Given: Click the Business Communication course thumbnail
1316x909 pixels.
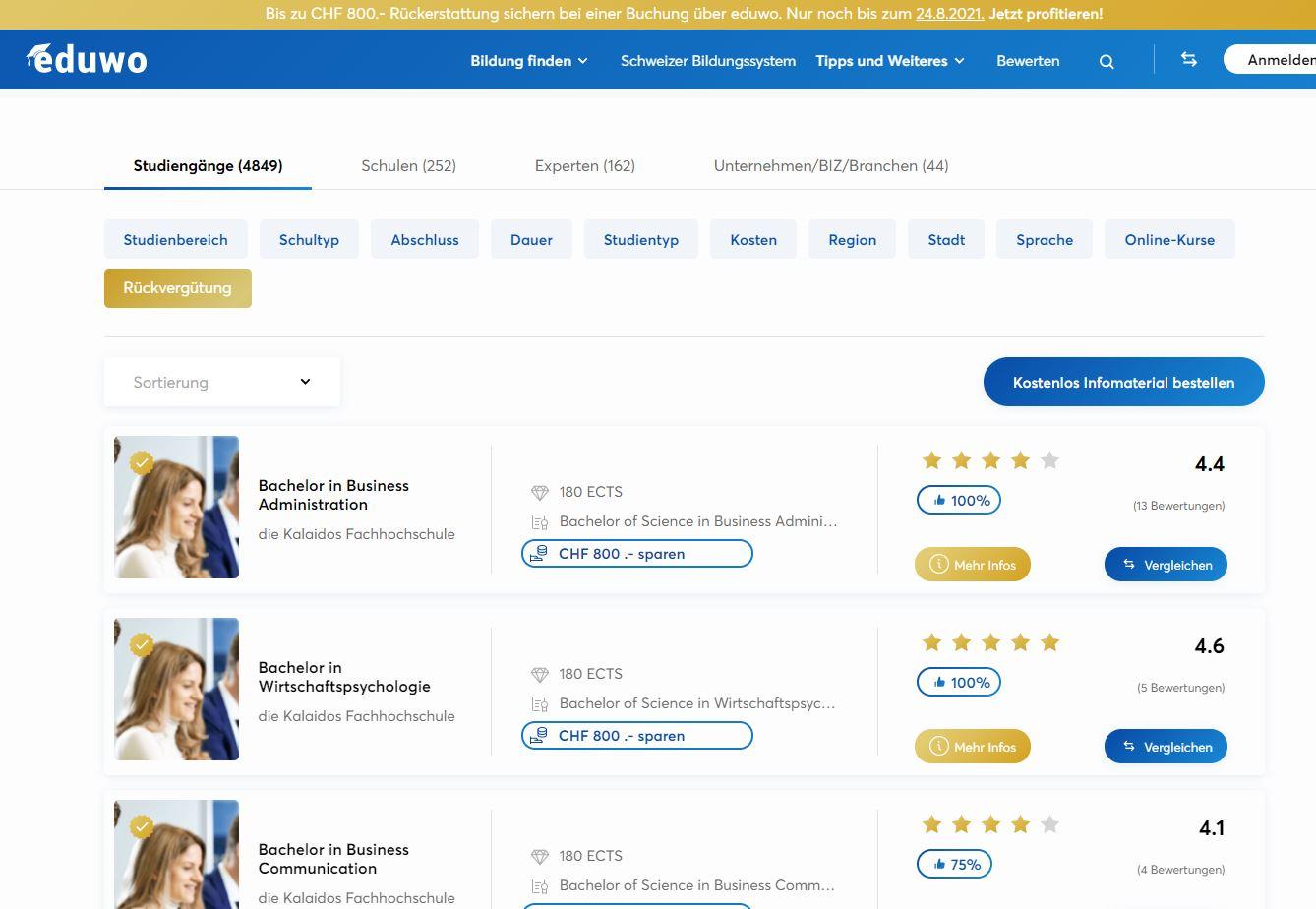Looking at the screenshot, I should pyautogui.click(x=177, y=855).
